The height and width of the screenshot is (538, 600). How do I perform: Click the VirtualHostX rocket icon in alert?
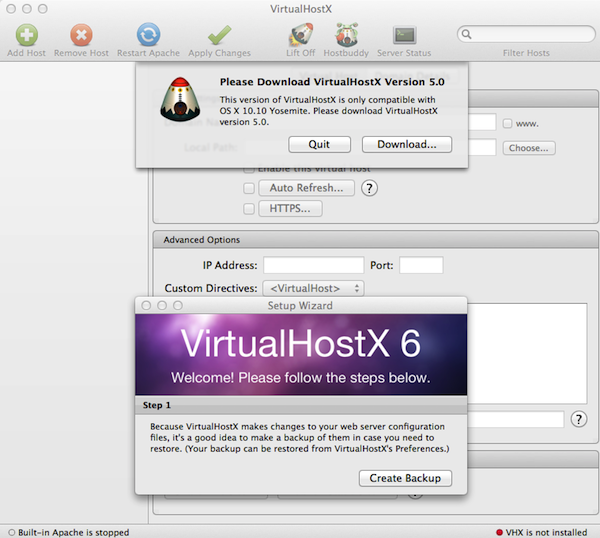pyautogui.click(x=180, y=99)
